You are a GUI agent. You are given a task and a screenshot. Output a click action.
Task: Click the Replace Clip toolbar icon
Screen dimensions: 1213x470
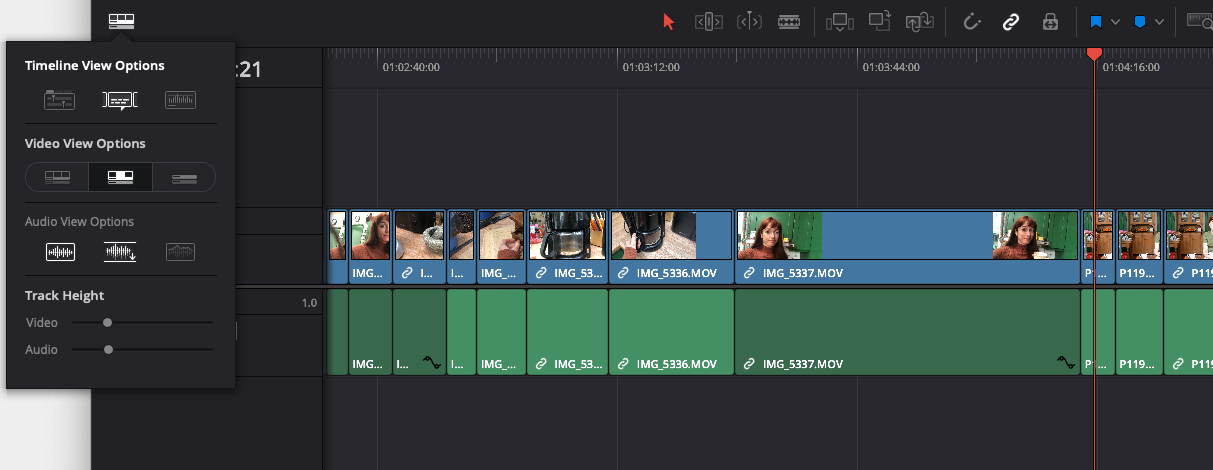click(x=918, y=21)
